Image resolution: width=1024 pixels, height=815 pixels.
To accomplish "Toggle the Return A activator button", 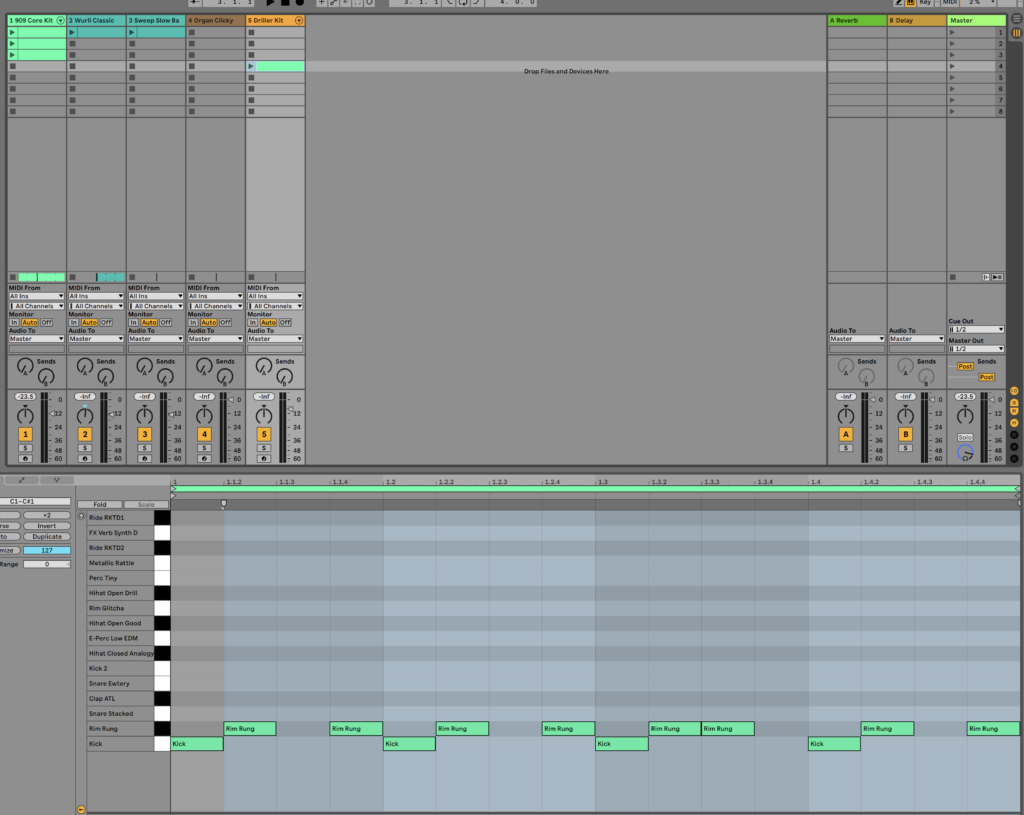I will [846, 434].
